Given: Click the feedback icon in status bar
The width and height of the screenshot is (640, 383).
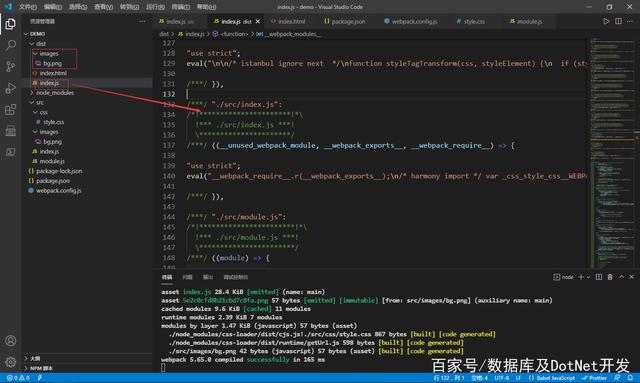Looking at the screenshot, I should 617,378.
